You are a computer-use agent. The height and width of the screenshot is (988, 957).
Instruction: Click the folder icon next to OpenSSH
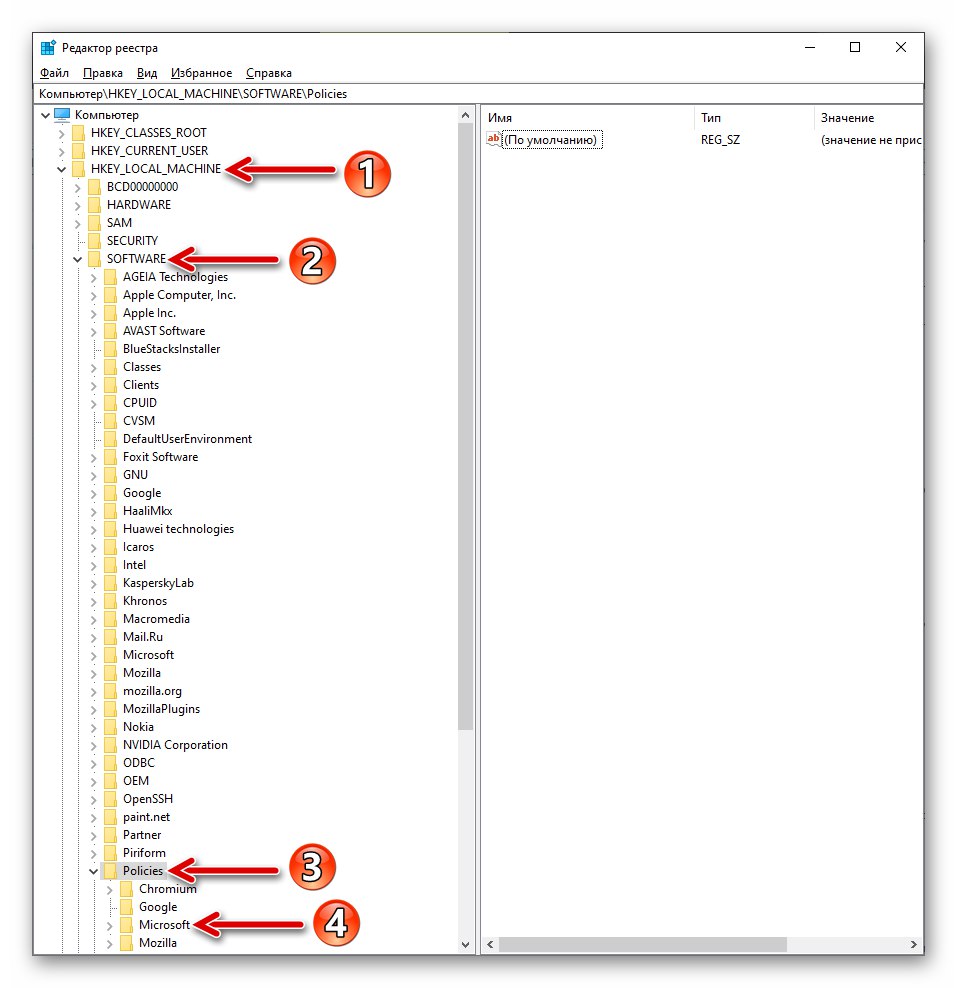tap(111, 799)
